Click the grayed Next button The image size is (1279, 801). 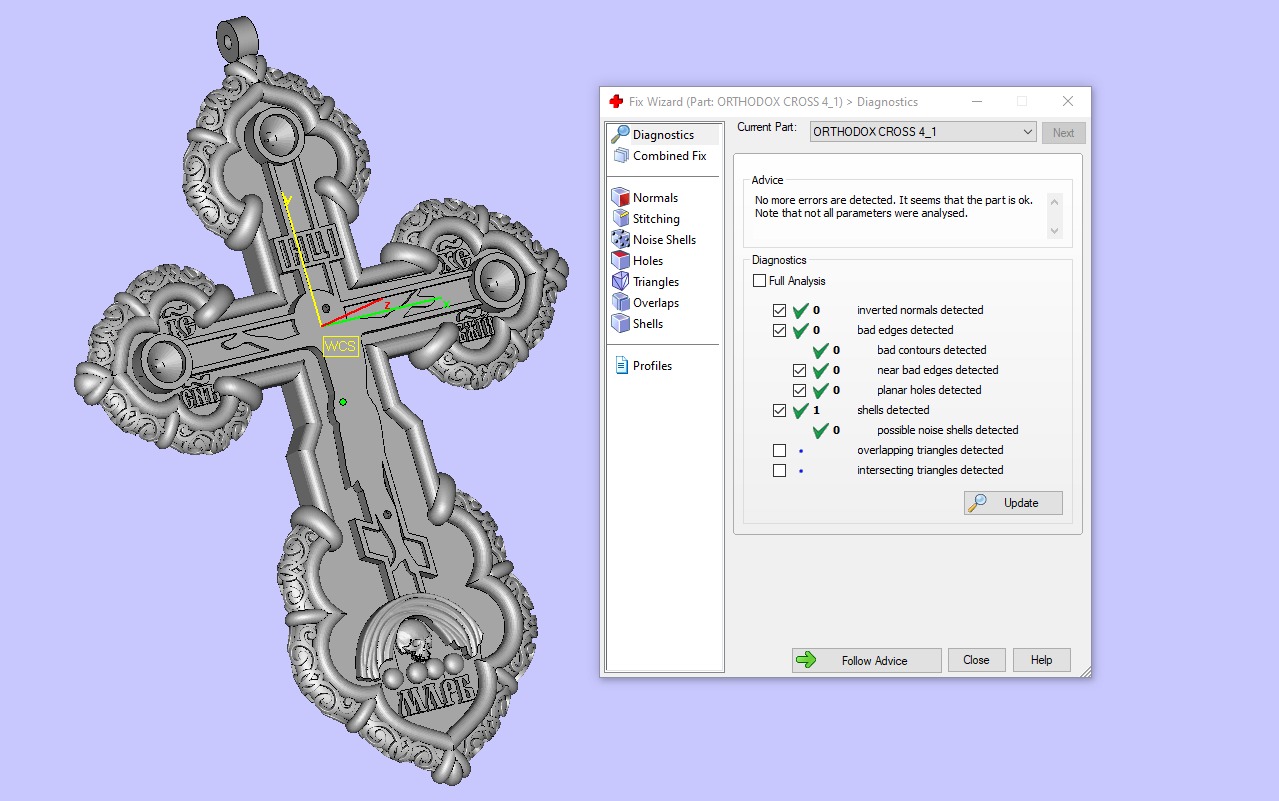coord(1063,132)
